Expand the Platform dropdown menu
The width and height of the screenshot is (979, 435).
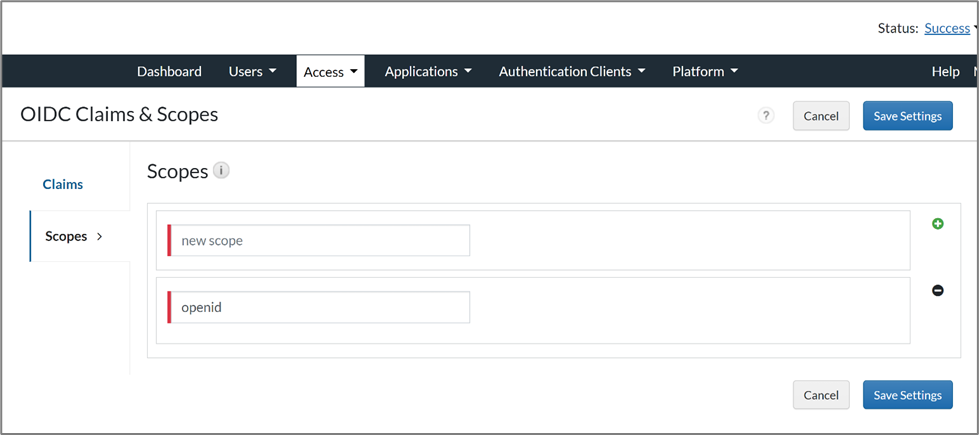pyautogui.click(x=705, y=72)
